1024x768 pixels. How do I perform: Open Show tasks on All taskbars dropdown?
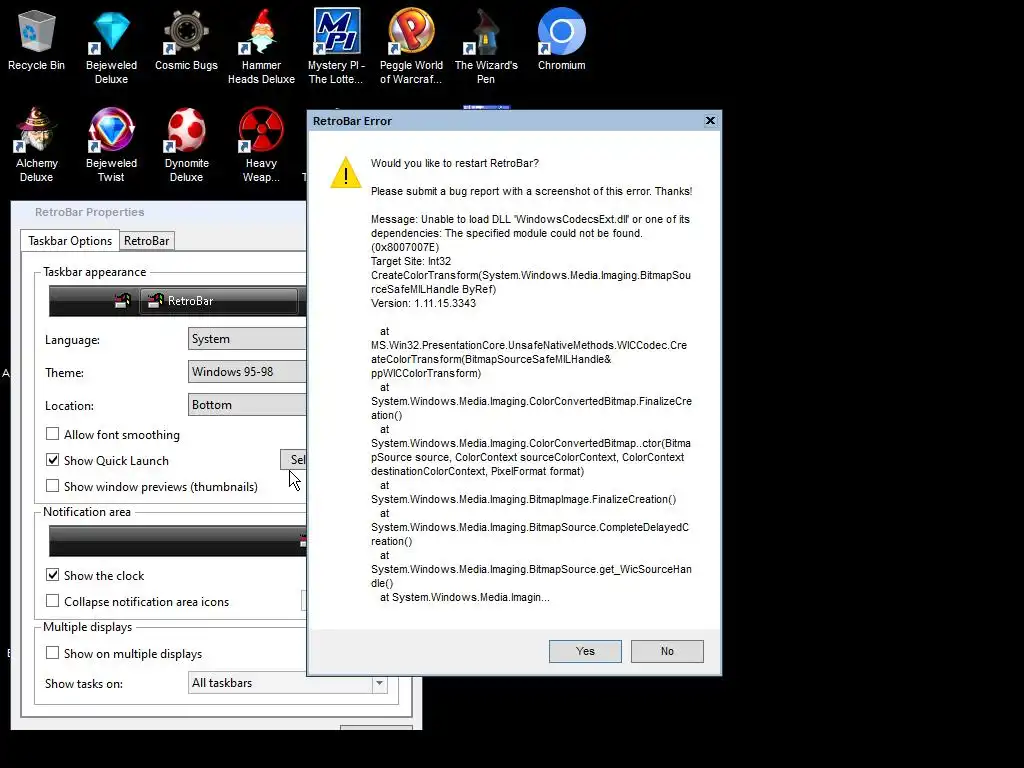[288, 683]
